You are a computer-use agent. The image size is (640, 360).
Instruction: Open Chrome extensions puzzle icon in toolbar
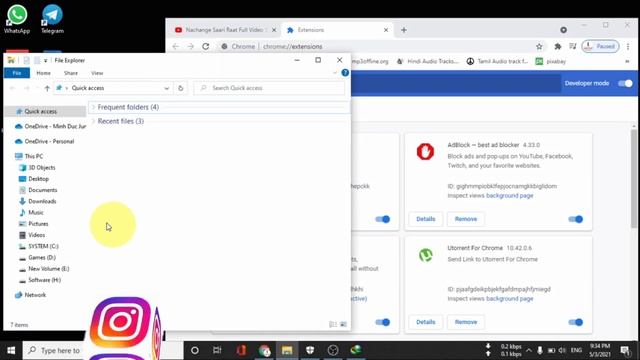(558, 47)
